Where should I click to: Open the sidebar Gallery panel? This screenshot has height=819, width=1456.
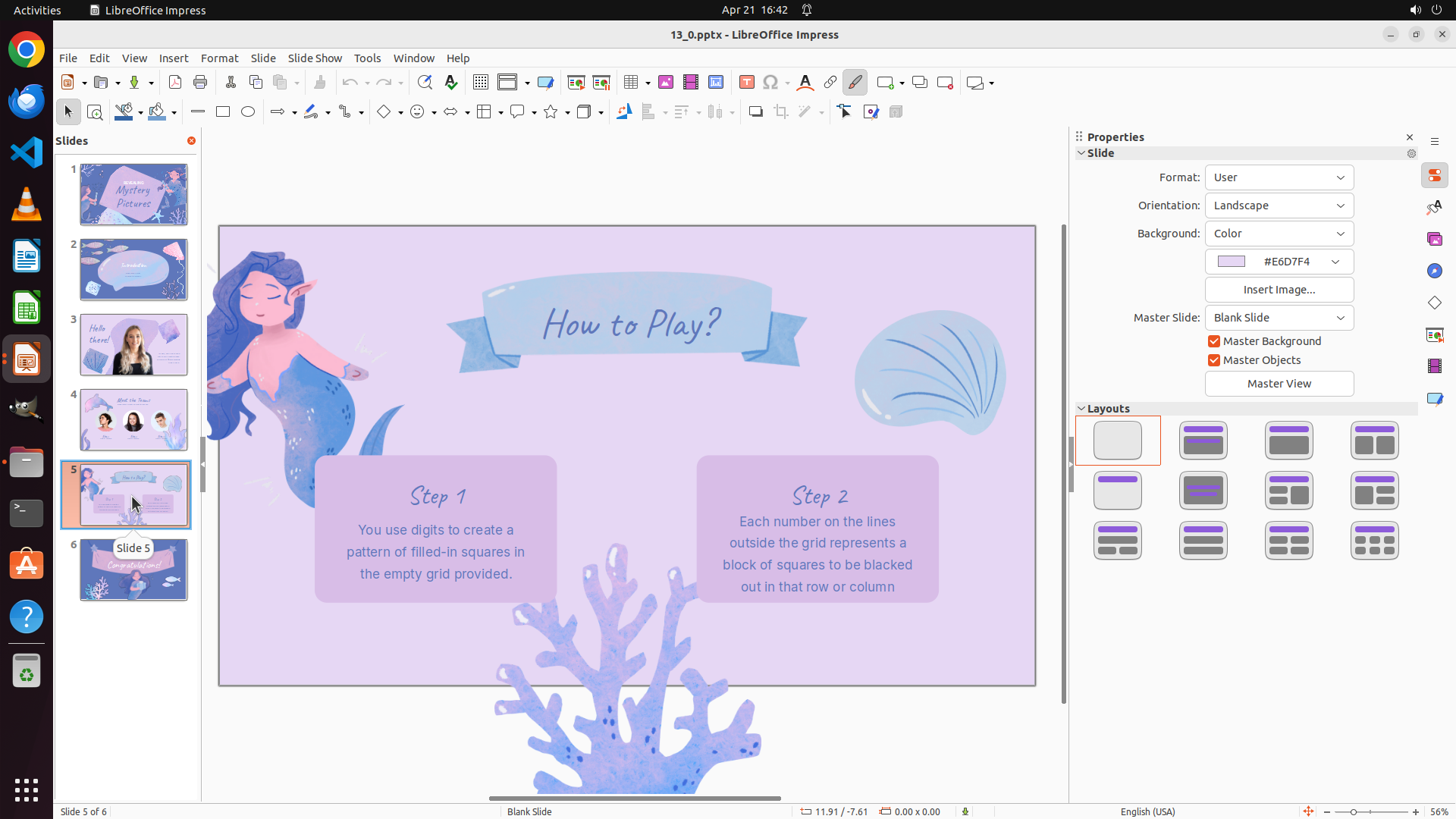coord(1434,240)
